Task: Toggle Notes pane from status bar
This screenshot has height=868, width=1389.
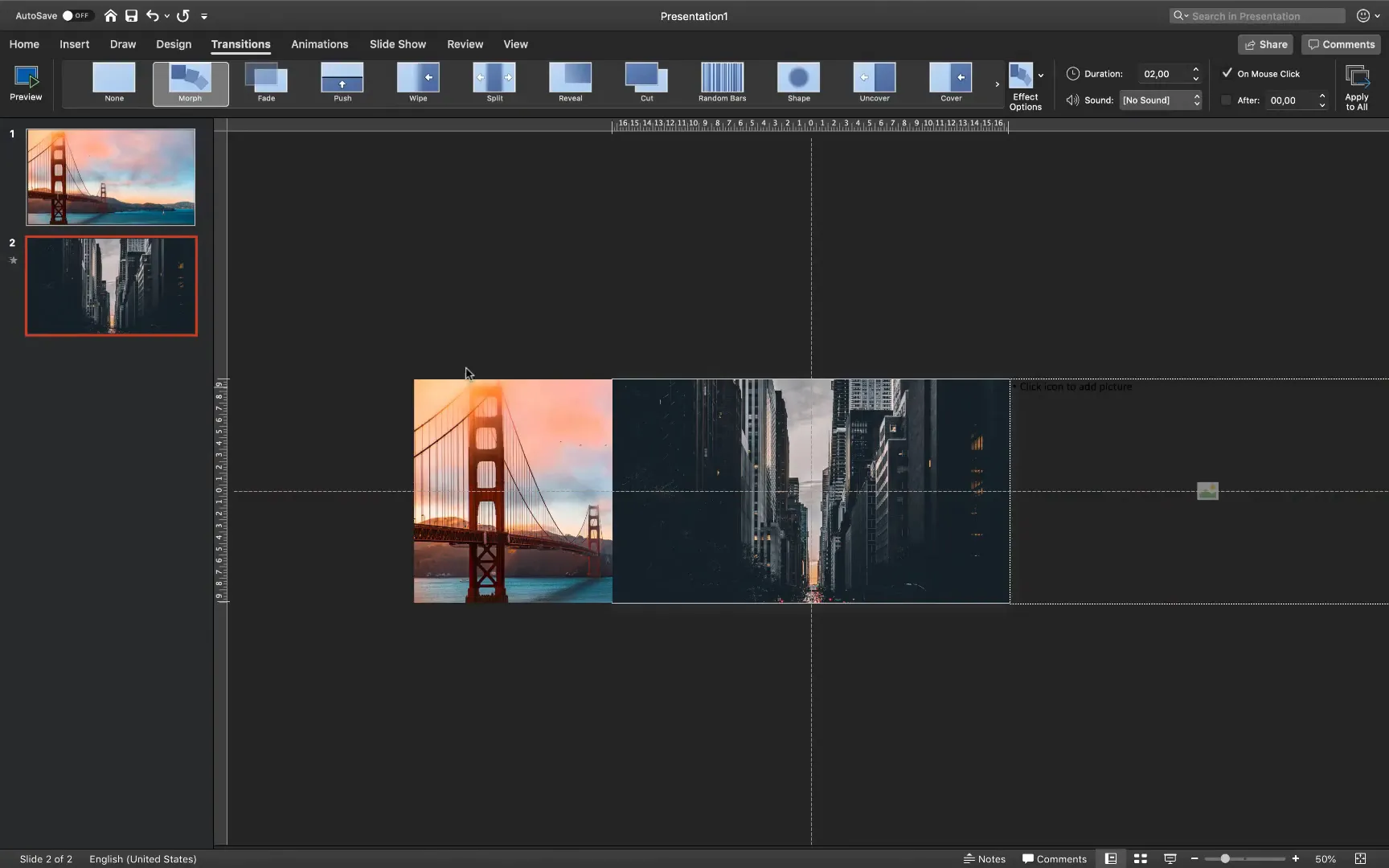Action: pyautogui.click(x=985, y=858)
